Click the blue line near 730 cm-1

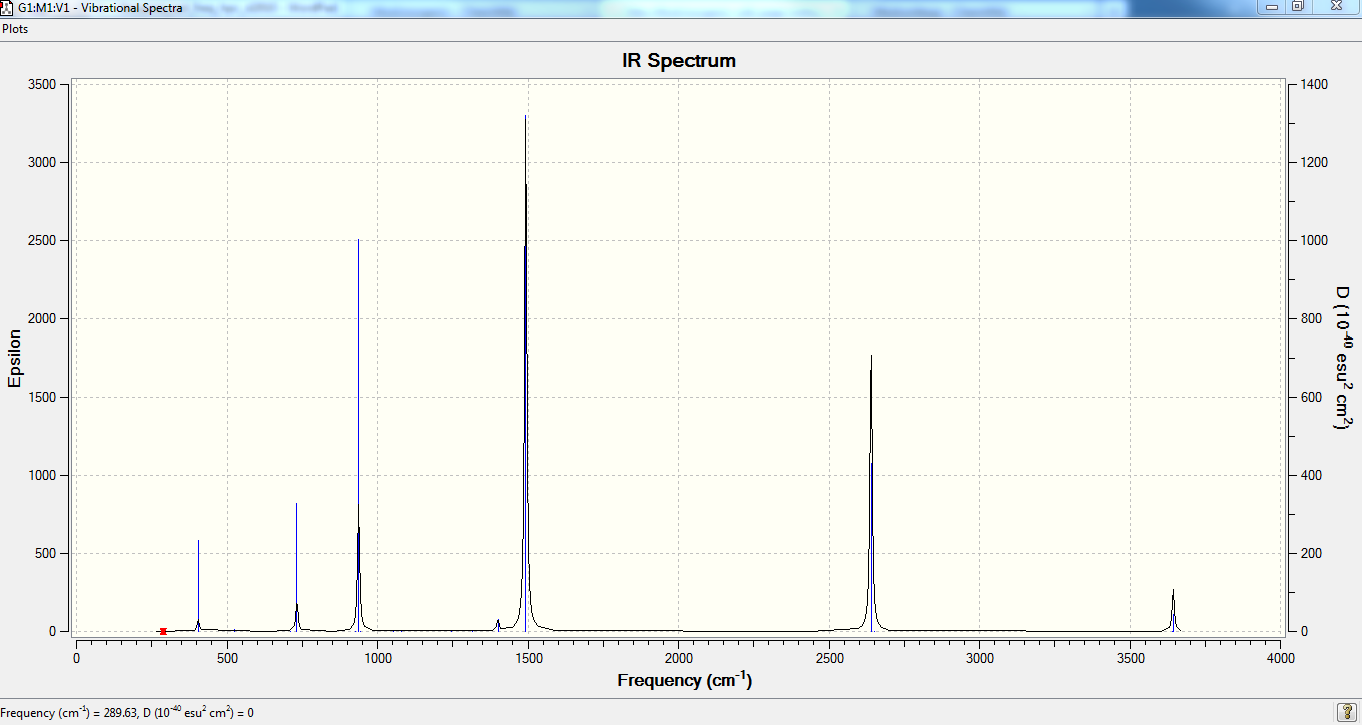click(x=296, y=566)
